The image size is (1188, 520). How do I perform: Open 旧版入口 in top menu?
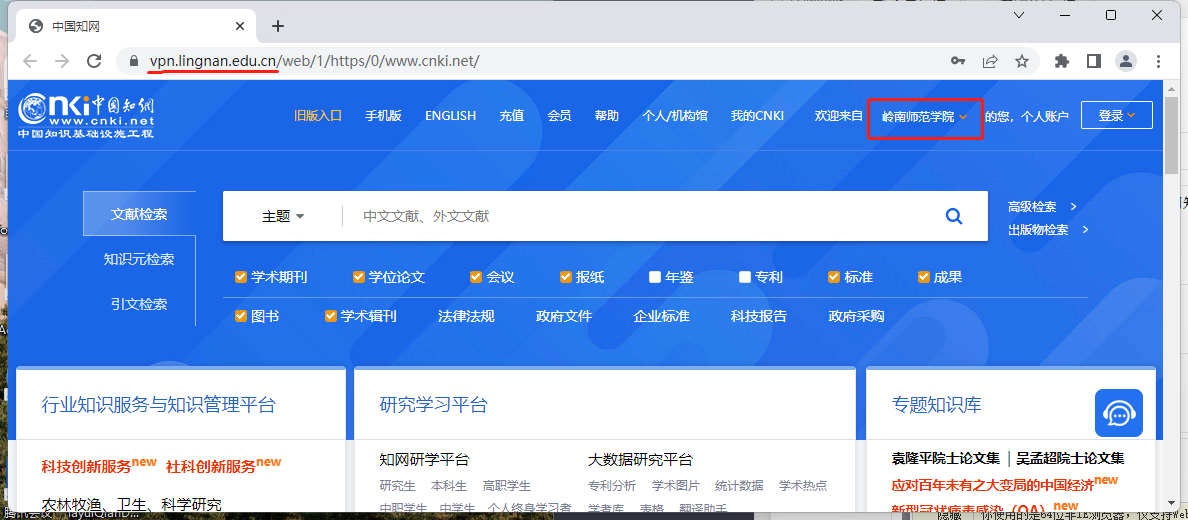coord(318,116)
